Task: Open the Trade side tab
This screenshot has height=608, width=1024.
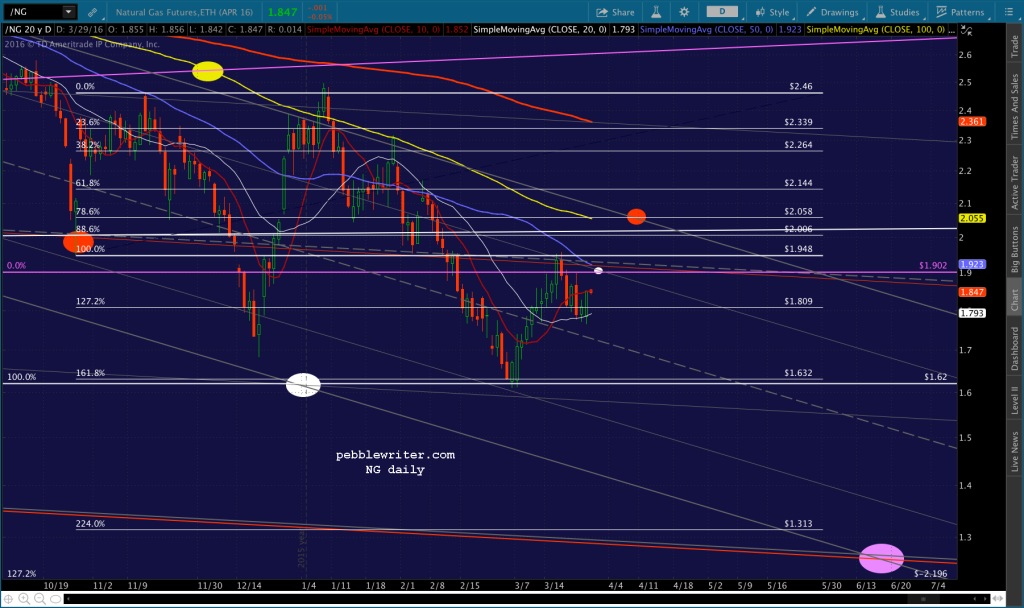Action: 1015,46
